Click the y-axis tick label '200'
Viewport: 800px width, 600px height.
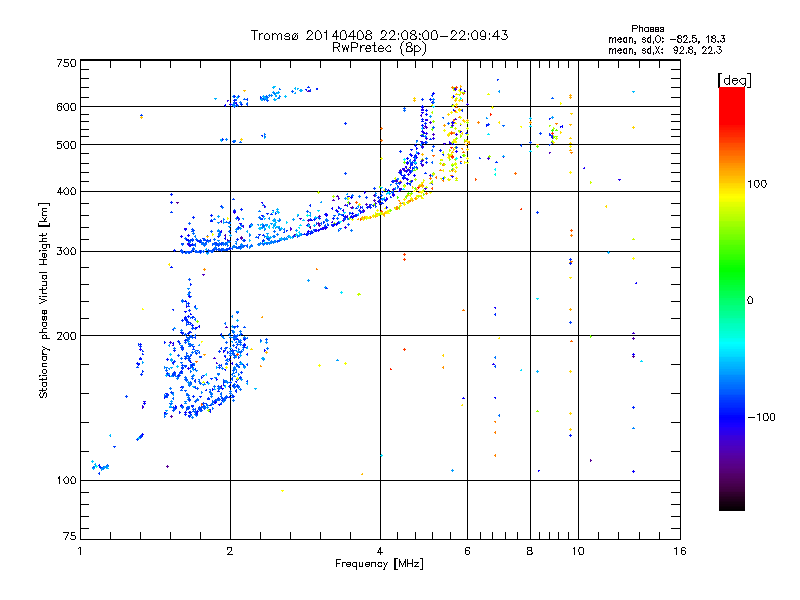[x=66, y=336]
